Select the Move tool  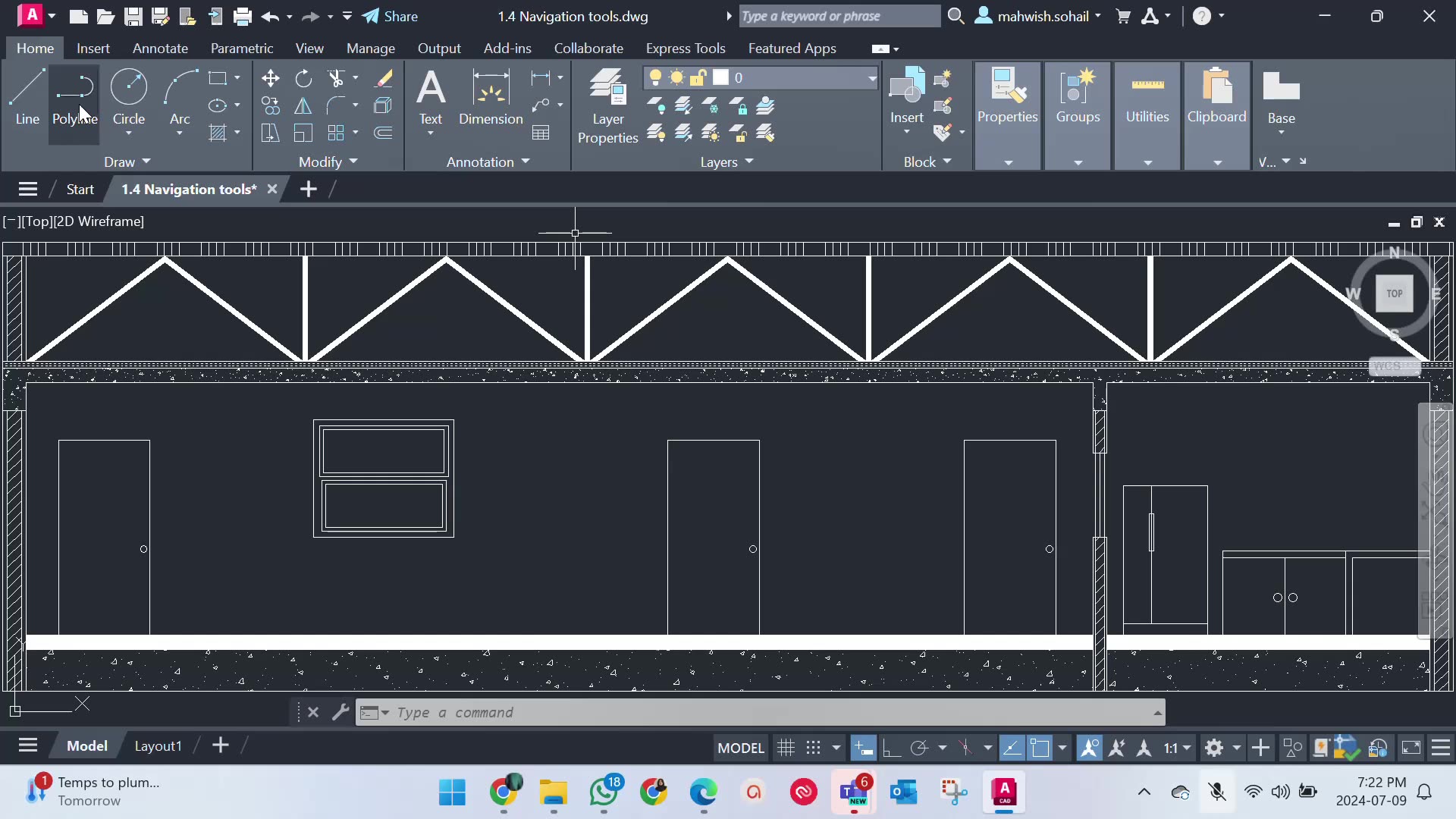(x=271, y=78)
